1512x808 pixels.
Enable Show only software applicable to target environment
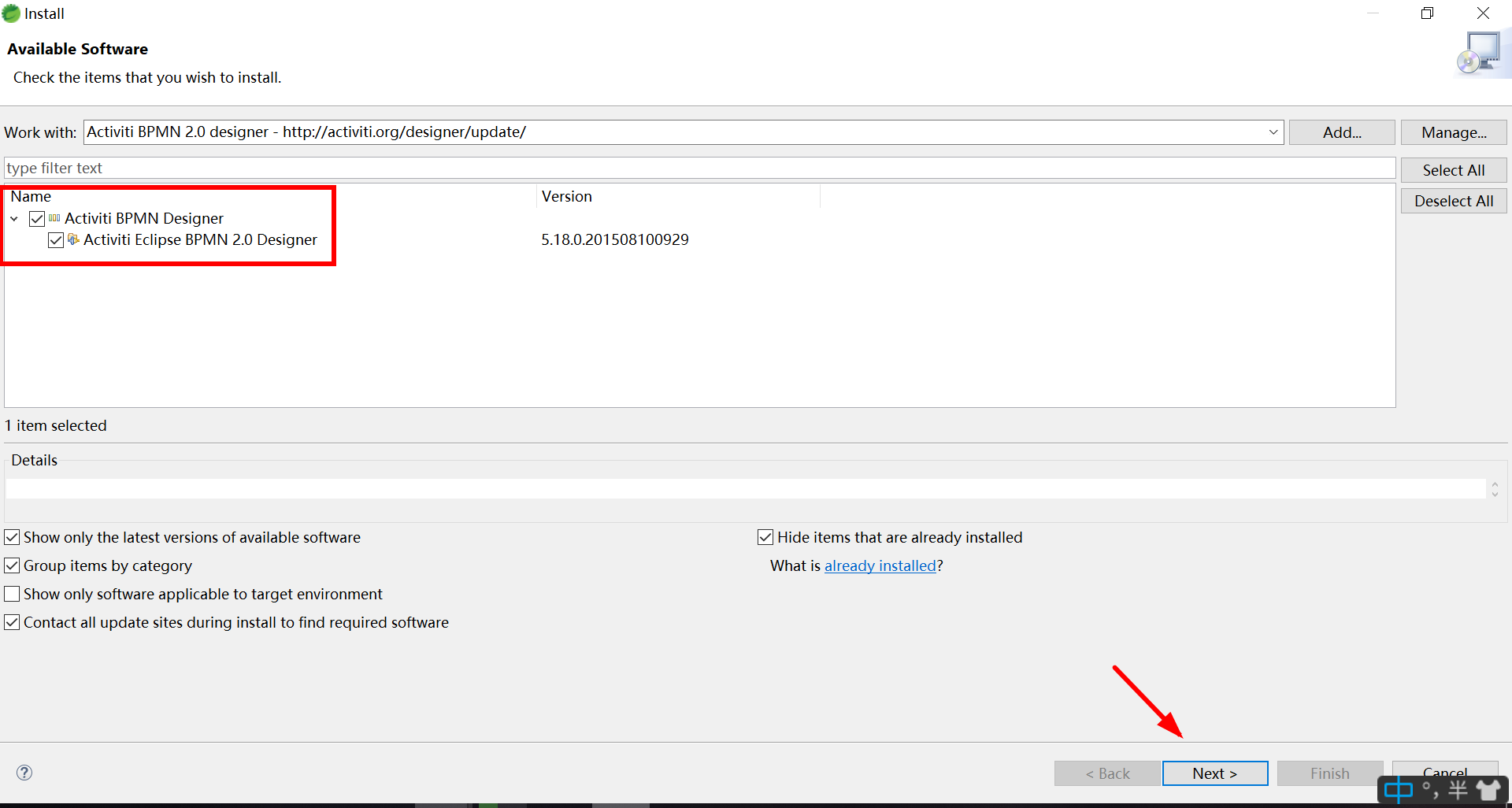(12, 594)
